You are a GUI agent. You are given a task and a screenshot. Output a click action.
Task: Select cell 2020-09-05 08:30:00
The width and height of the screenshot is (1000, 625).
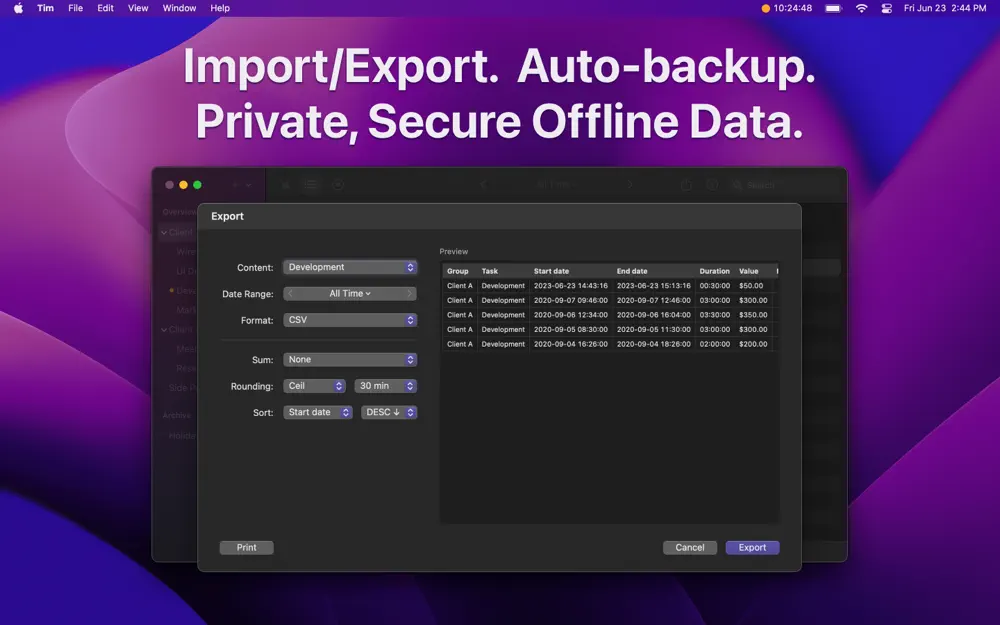(x=571, y=330)
